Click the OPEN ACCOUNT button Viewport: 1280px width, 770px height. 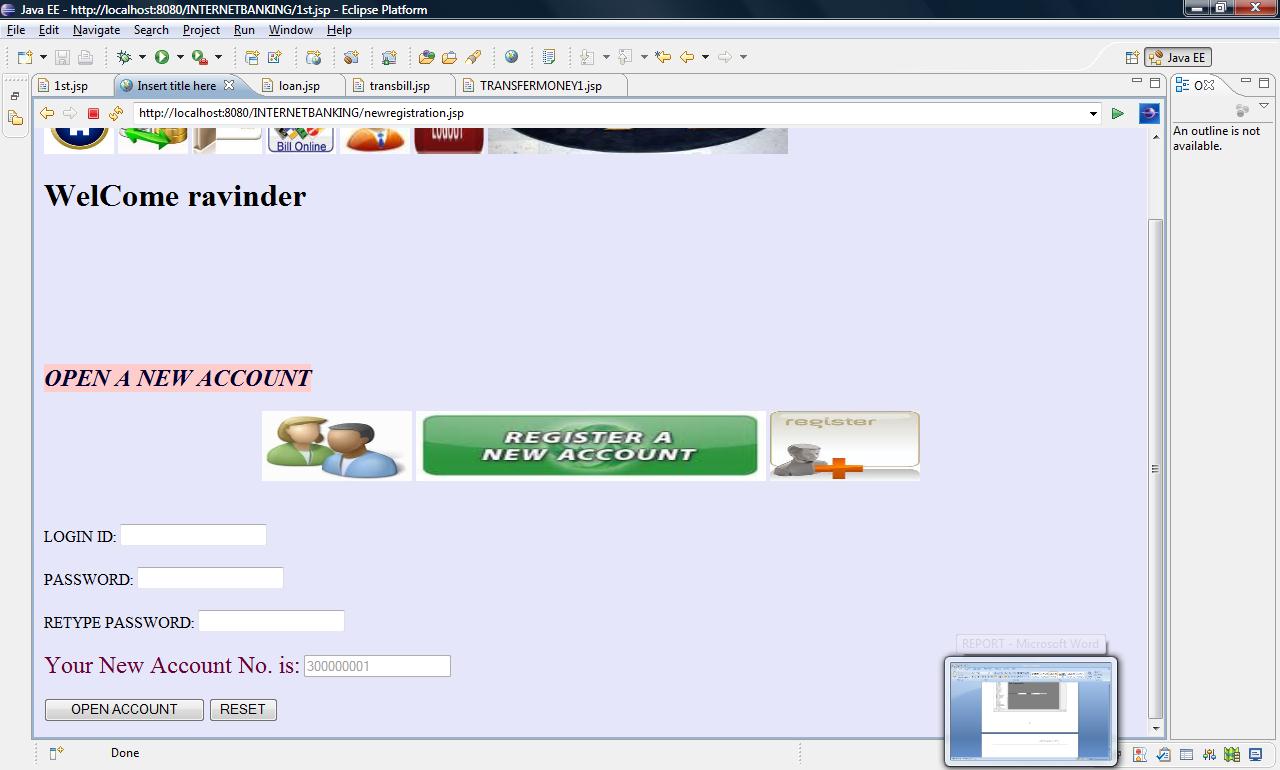(124, 709)
